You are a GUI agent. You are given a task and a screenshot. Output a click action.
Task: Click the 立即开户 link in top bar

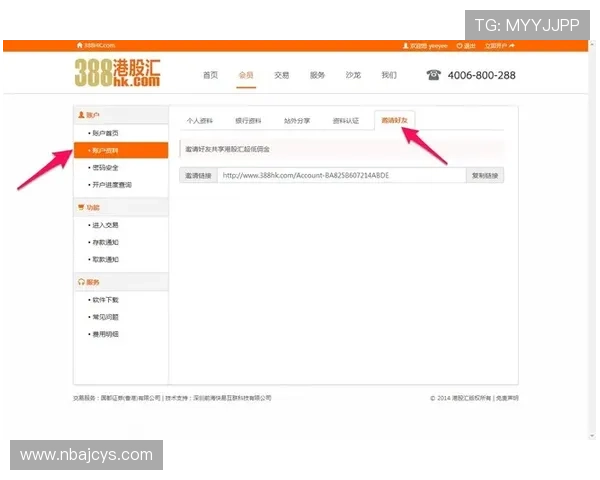point(496,46)
